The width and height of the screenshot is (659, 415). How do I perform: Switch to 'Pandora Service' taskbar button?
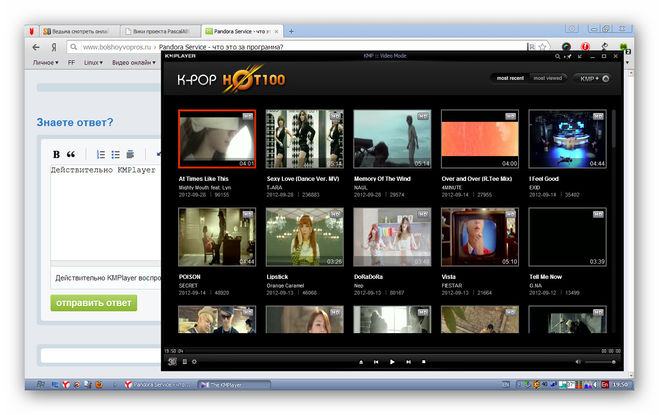(159, 385)
